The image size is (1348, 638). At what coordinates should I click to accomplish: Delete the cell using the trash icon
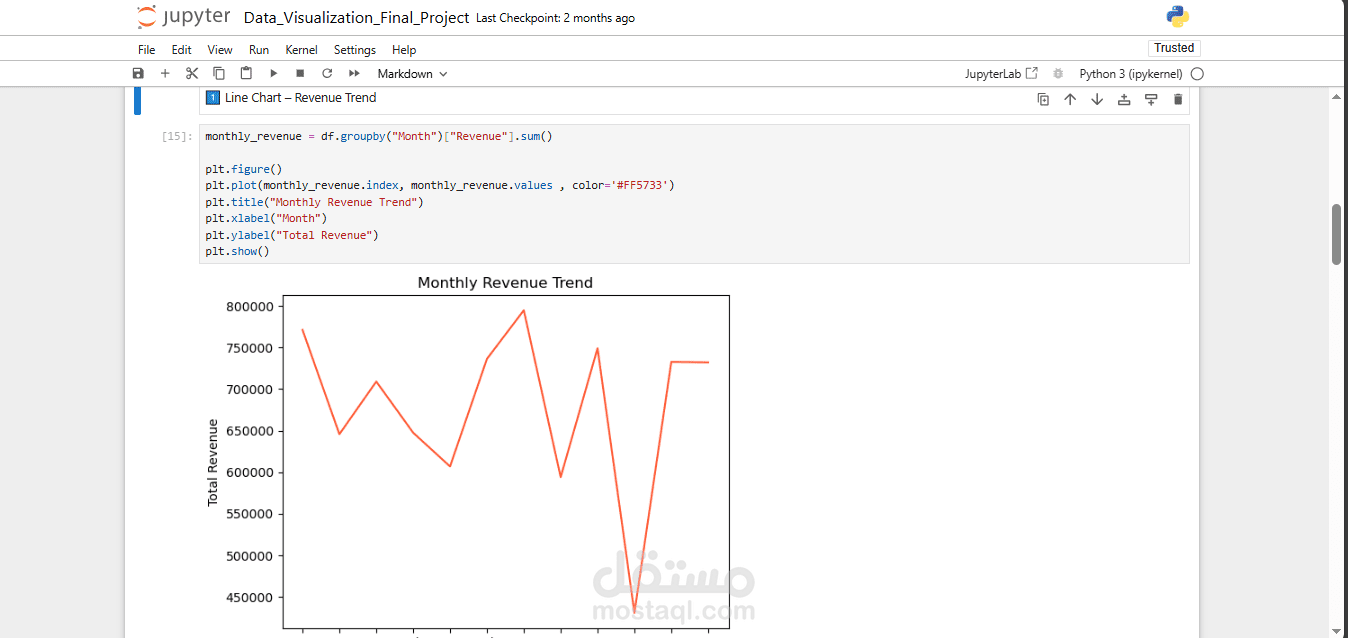point(1177,99)
